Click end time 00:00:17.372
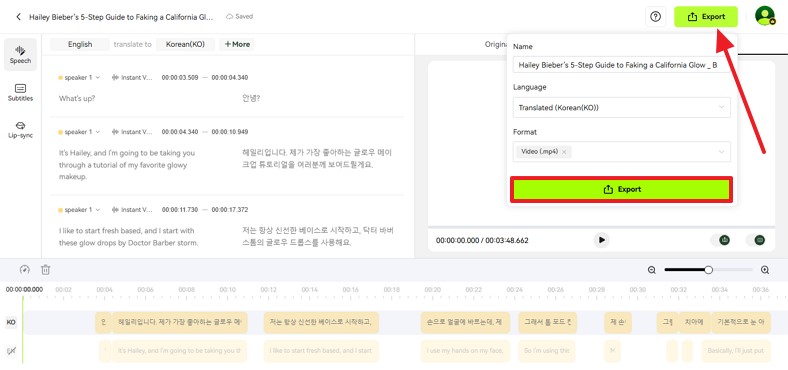Screen dimensions: 788x370 coord(230,210)
